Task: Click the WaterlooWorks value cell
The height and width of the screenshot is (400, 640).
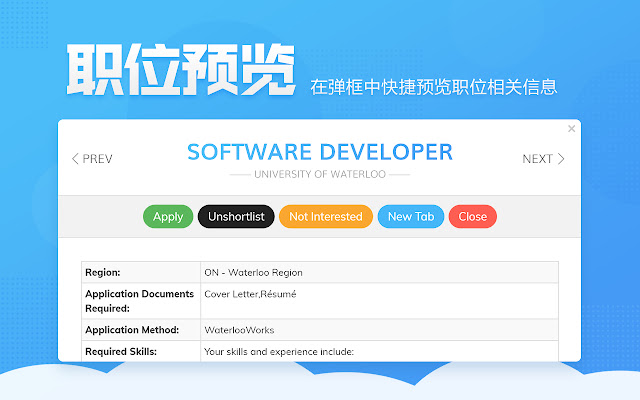Action: [x=239, y=330]
